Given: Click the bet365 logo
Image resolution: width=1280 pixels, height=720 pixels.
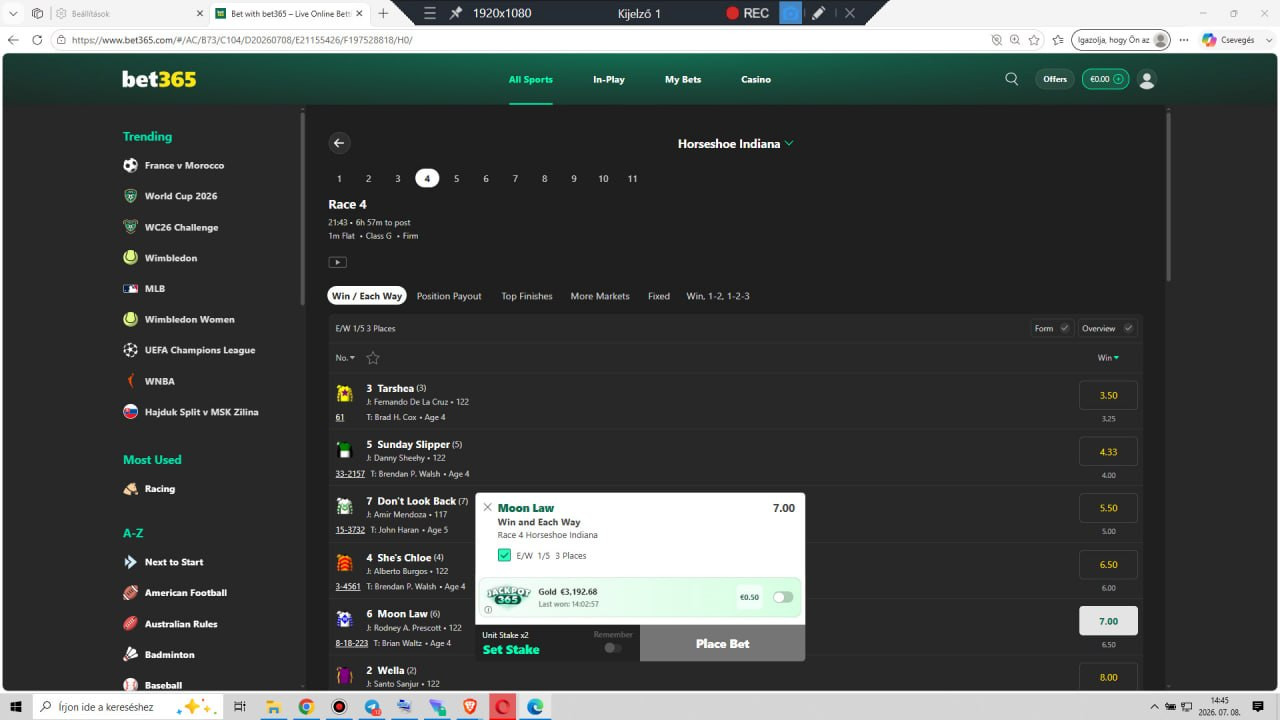Looking at the screenshot, I should point(159,79).
